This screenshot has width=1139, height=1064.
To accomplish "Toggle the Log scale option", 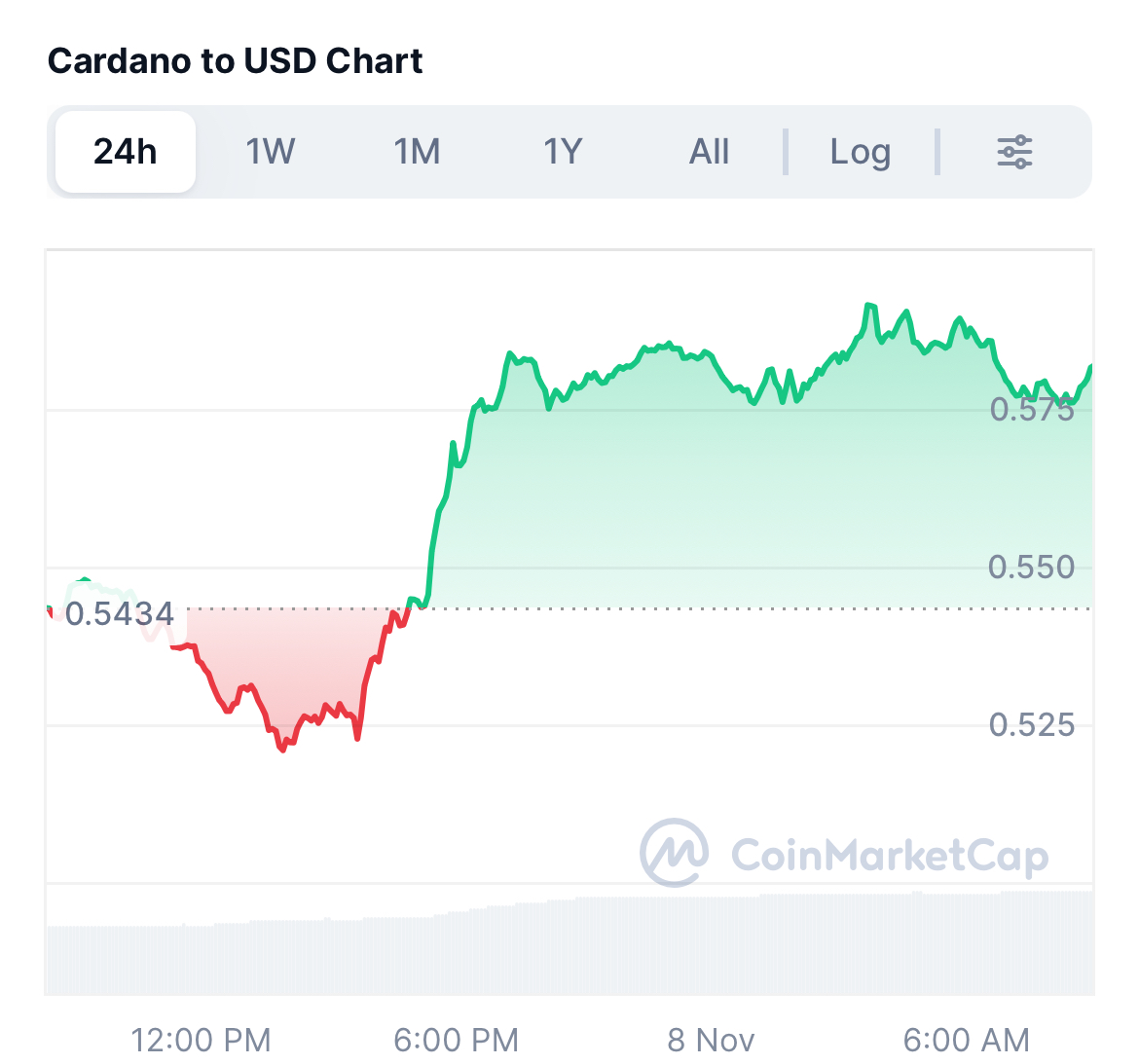I will click(x=860, y=152).
